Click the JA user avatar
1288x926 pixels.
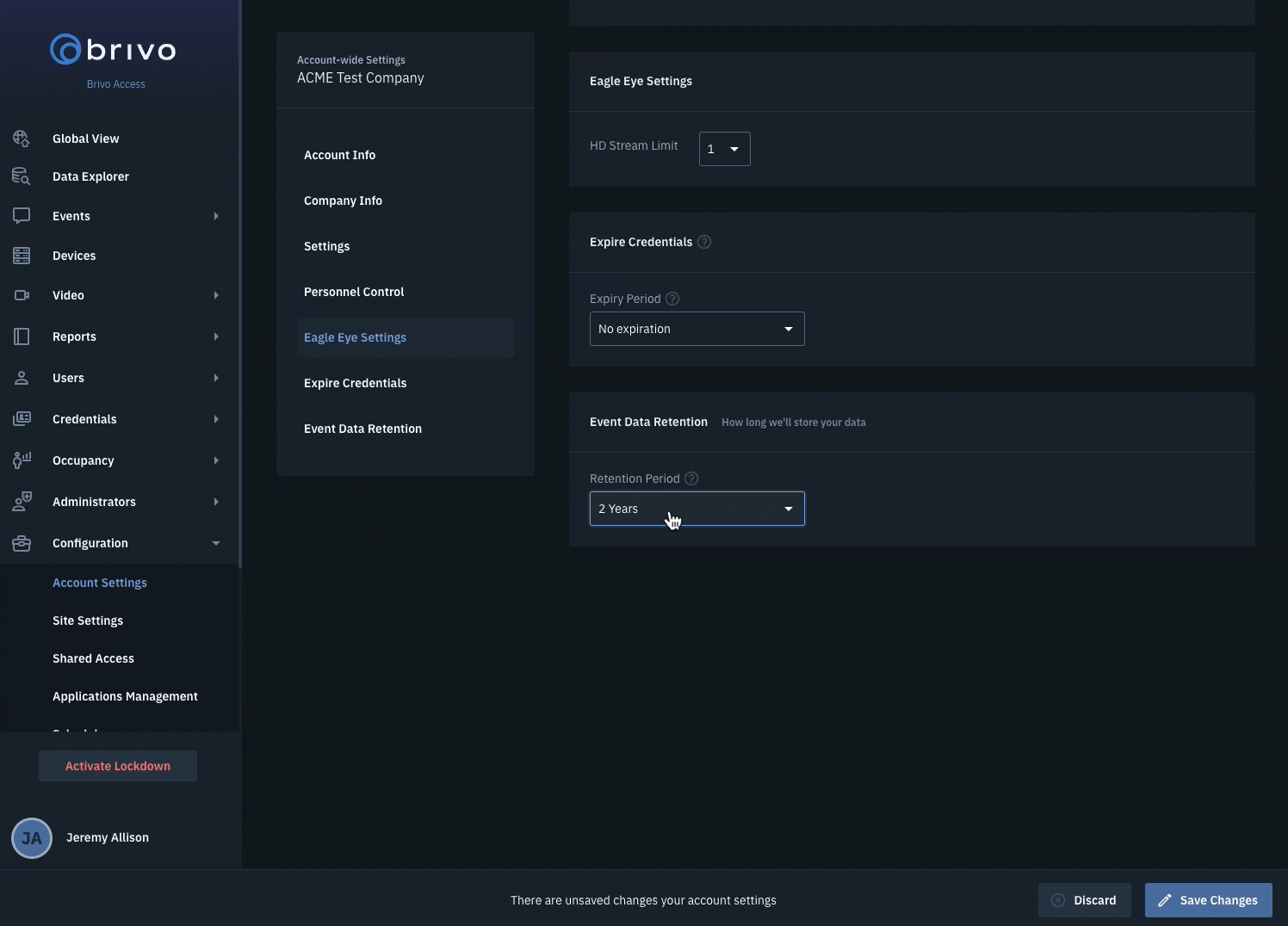coord(32,838)
